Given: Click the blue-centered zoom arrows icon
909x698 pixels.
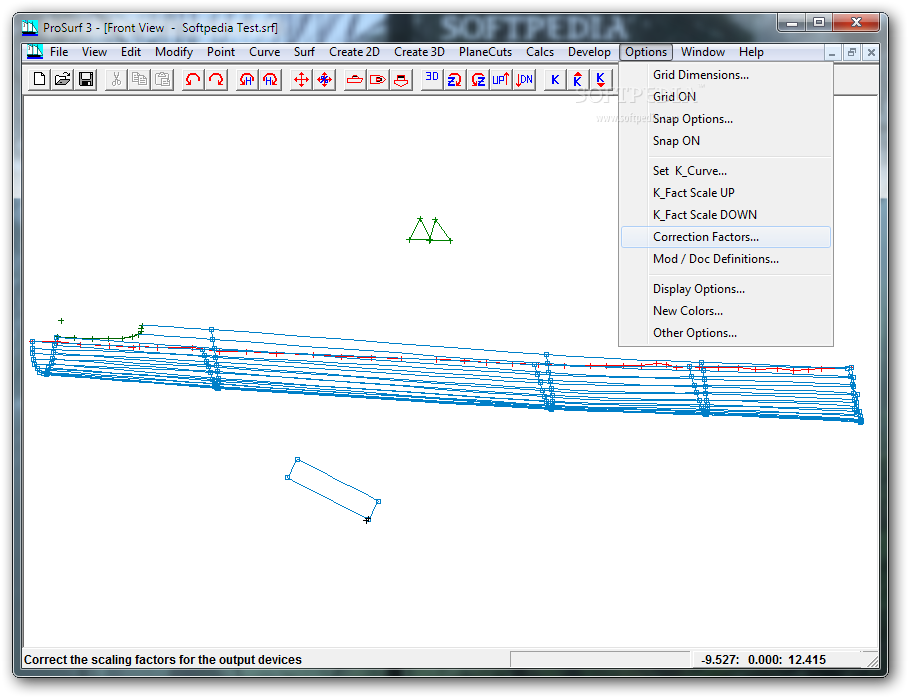Looking at the screenshot, I should (324, 79).
